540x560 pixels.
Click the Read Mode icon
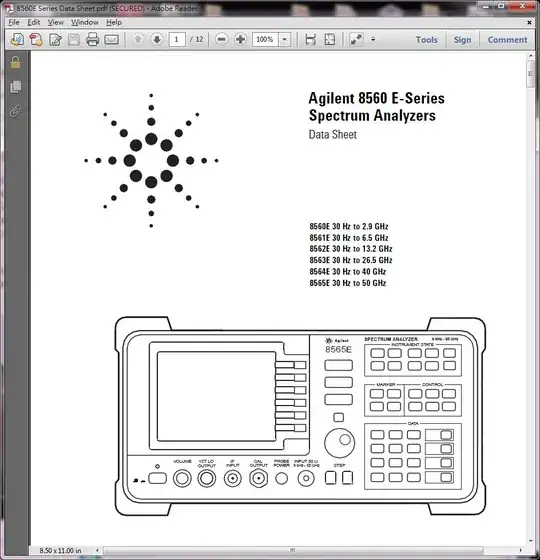coord(356,39)
